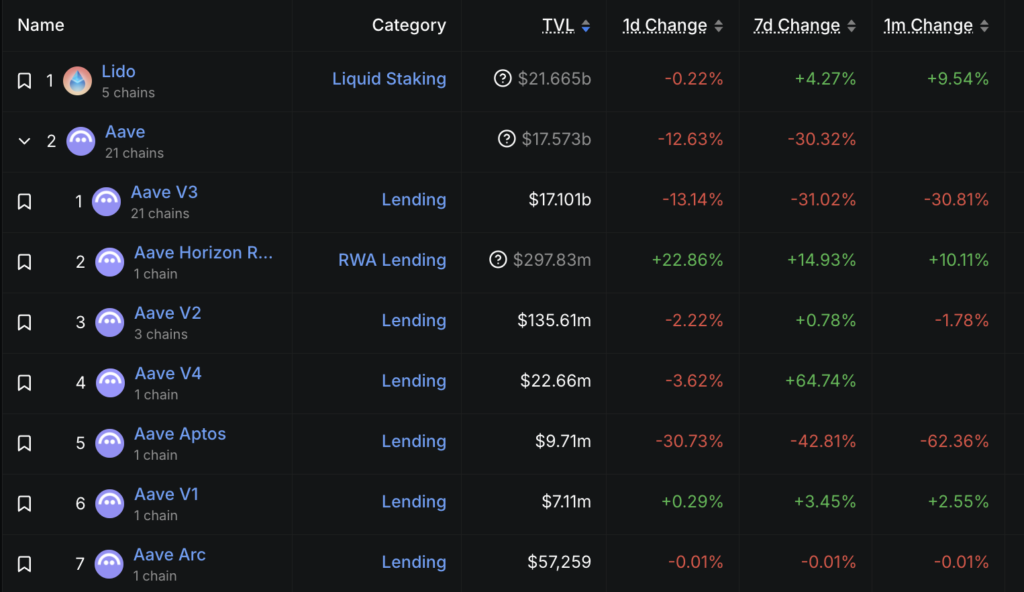Click the Aave Arc logo icon
The height and width of the screenshot is (592, 1024).
pyautogui.click(x=110, y=564)
